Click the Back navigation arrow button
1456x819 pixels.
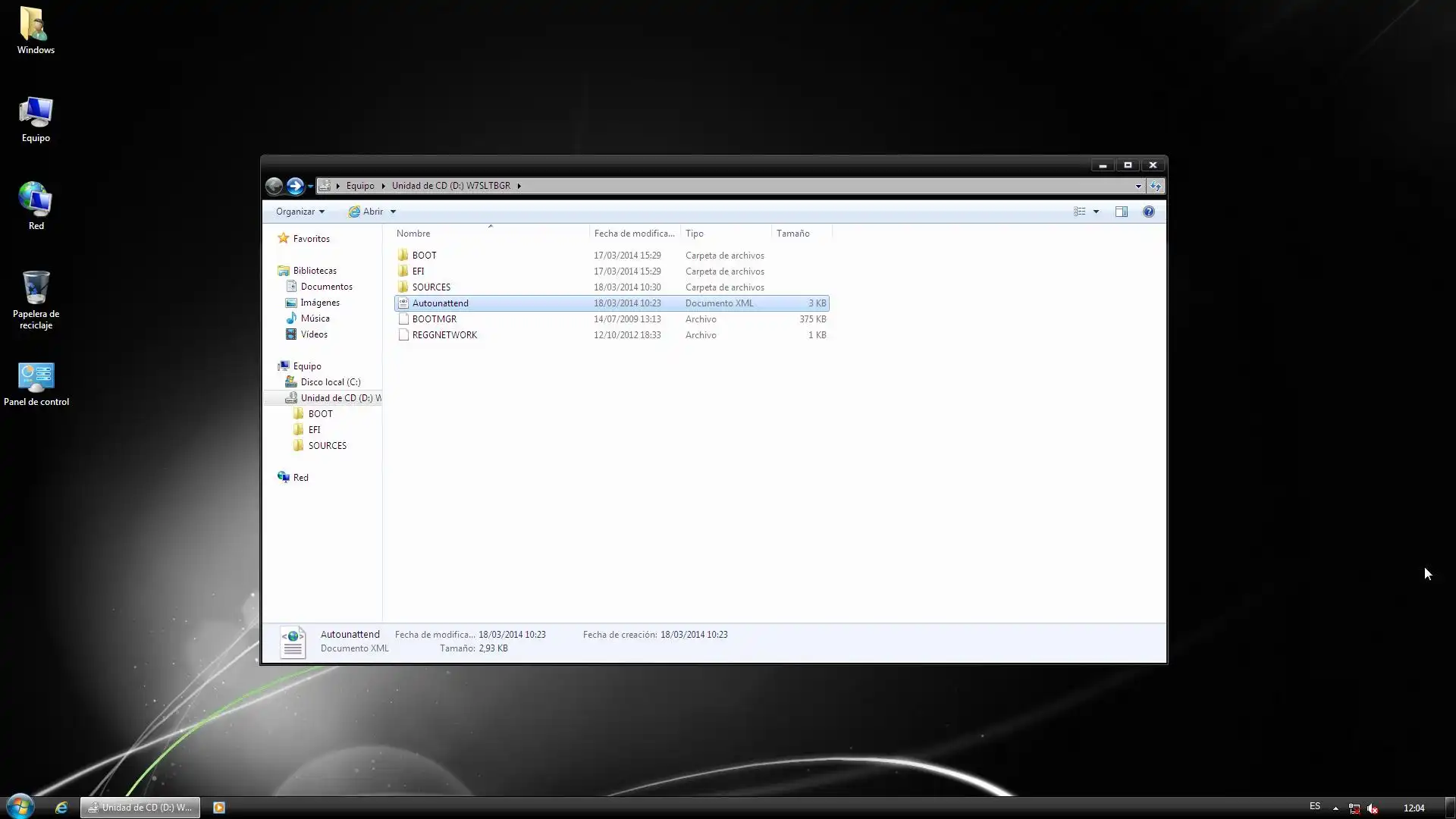[x=274, y=186]
